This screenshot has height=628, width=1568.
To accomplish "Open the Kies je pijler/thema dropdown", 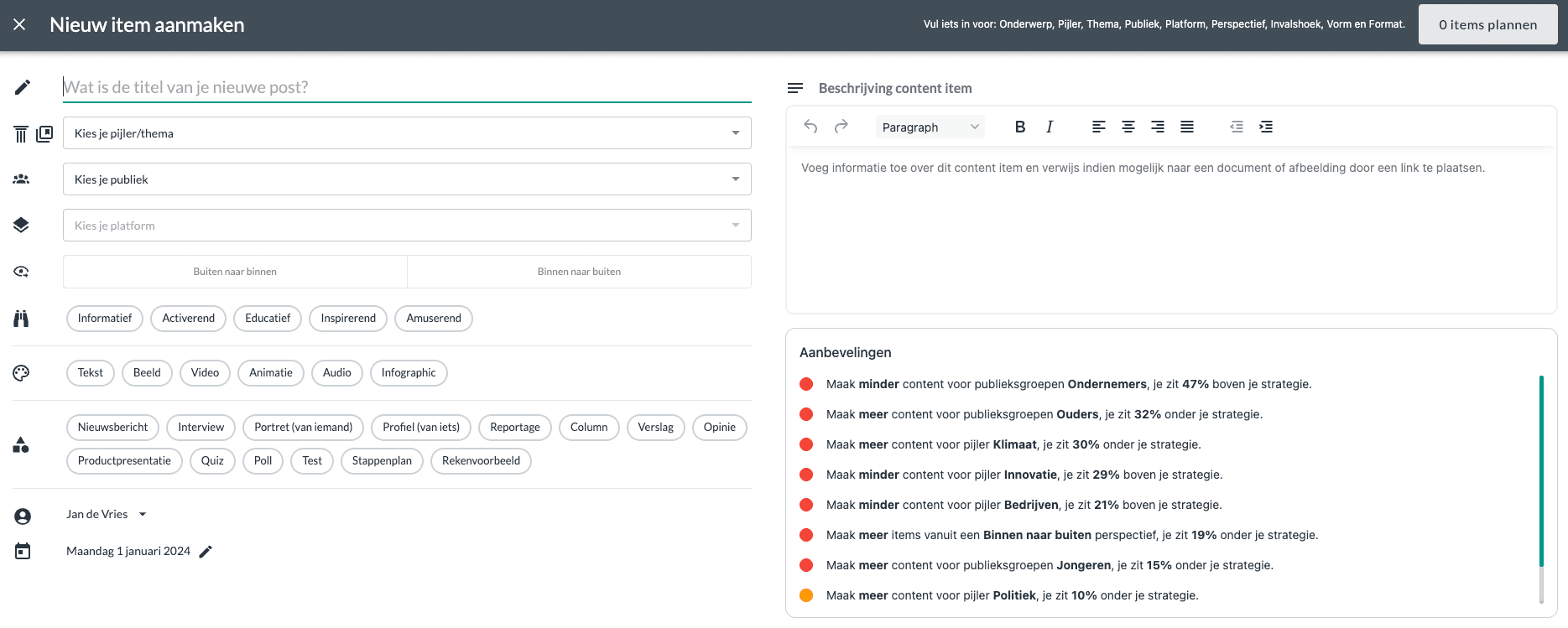I will point(407,133).
